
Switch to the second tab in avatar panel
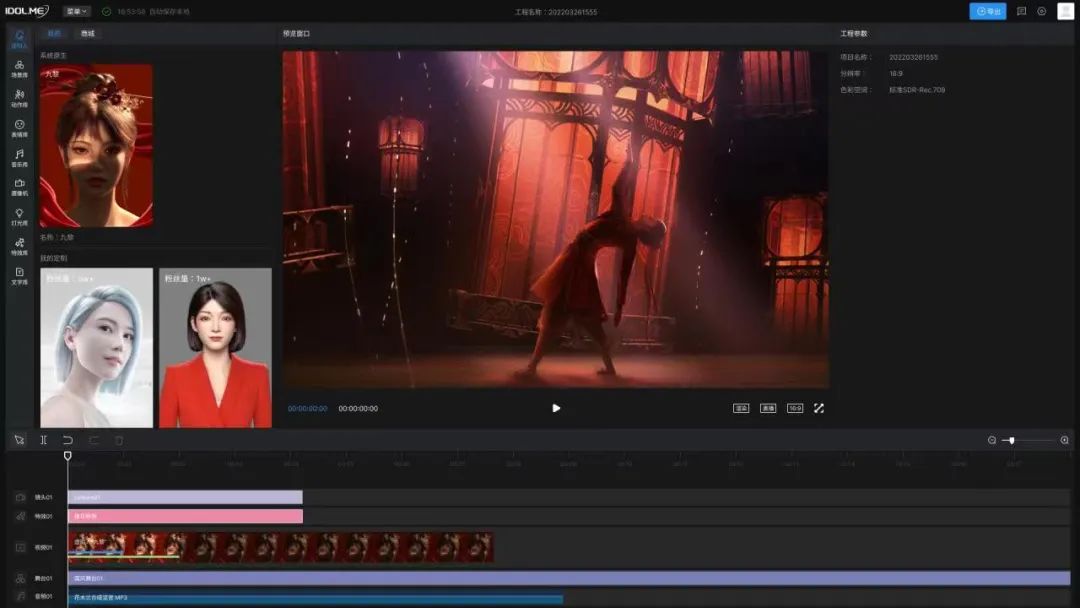87,33
